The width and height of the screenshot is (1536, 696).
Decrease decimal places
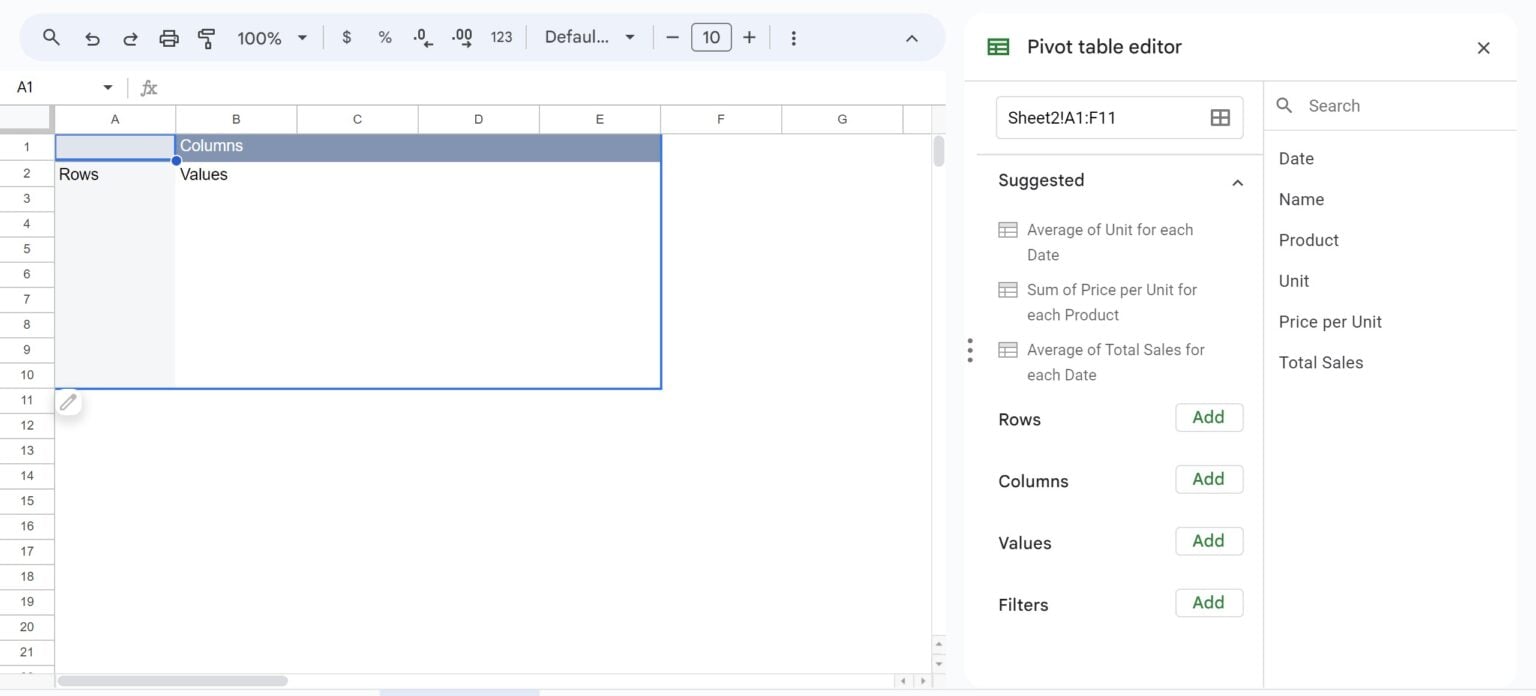point(422,37)
